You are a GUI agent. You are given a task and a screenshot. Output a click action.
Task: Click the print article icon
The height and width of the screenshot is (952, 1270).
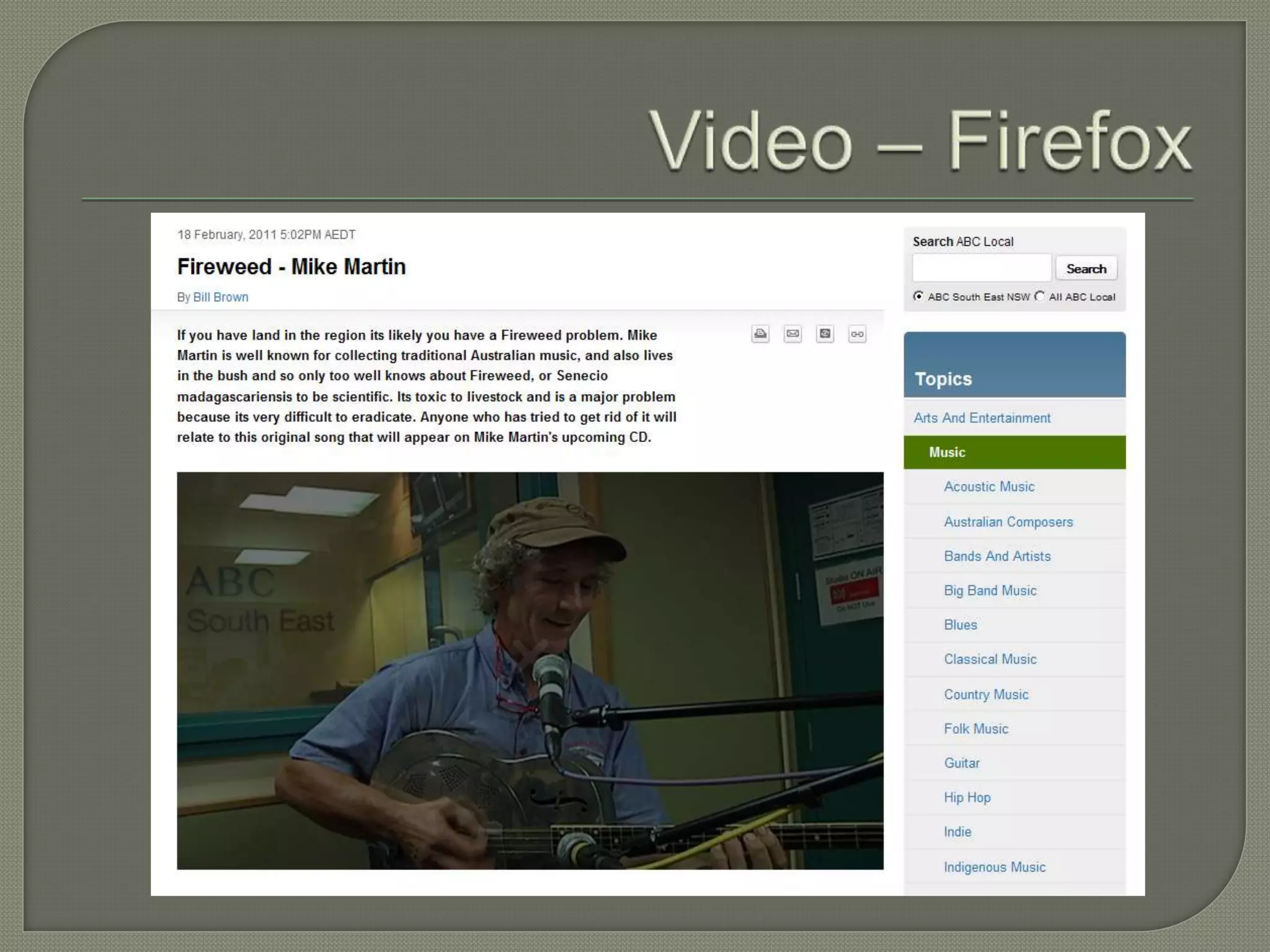[760, 334]
